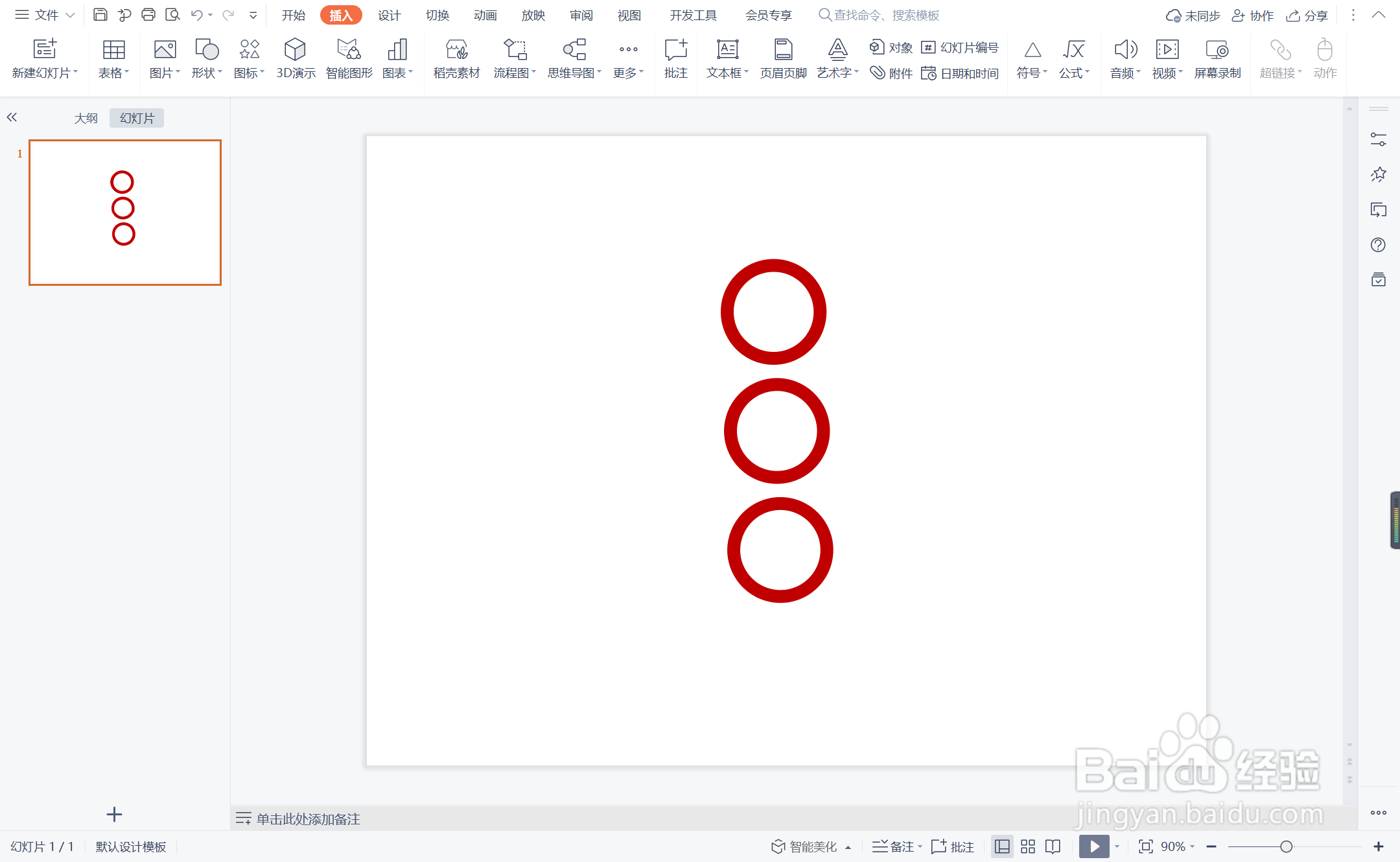Insert date and time
The width and height of the screenshot is (1400, 862).
(x=961, y=73)
